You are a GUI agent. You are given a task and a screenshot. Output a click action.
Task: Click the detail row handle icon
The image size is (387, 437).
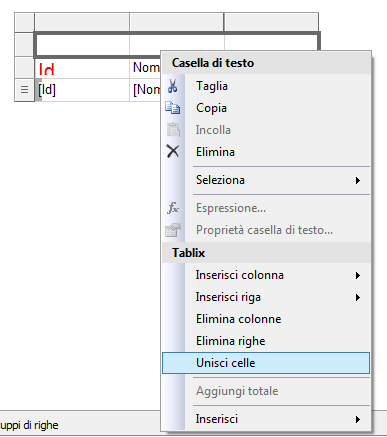pos(24,90)
